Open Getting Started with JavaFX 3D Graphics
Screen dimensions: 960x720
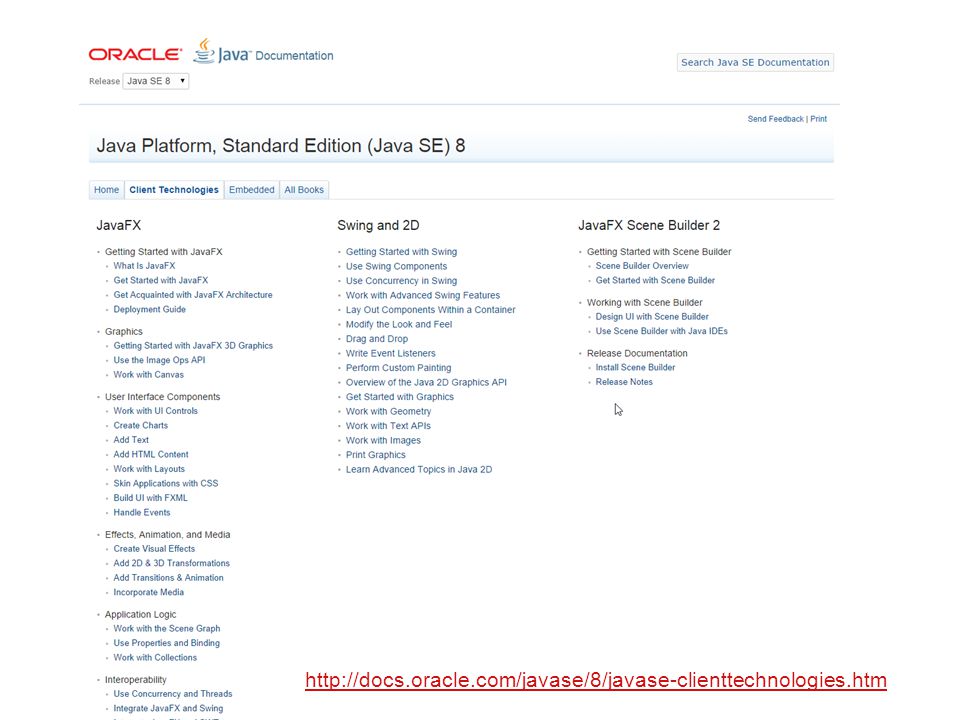193,345
